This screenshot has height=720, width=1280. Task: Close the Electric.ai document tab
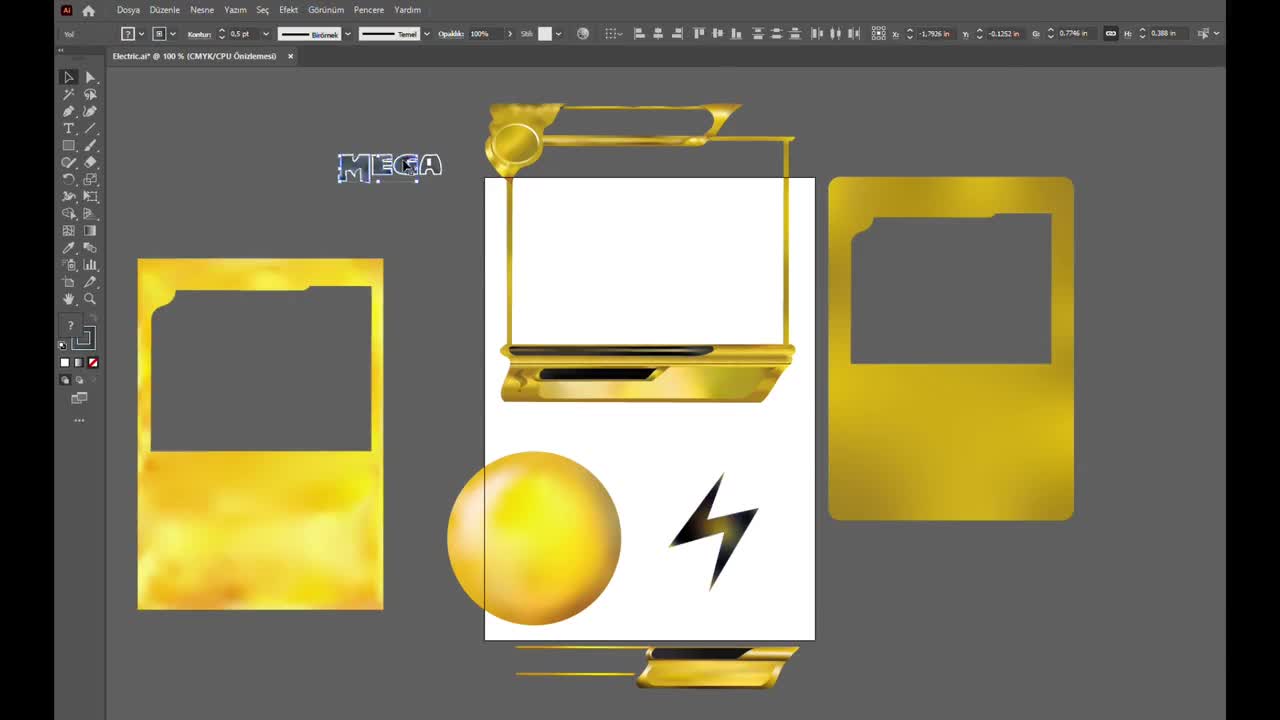click(x=291, y=56)
